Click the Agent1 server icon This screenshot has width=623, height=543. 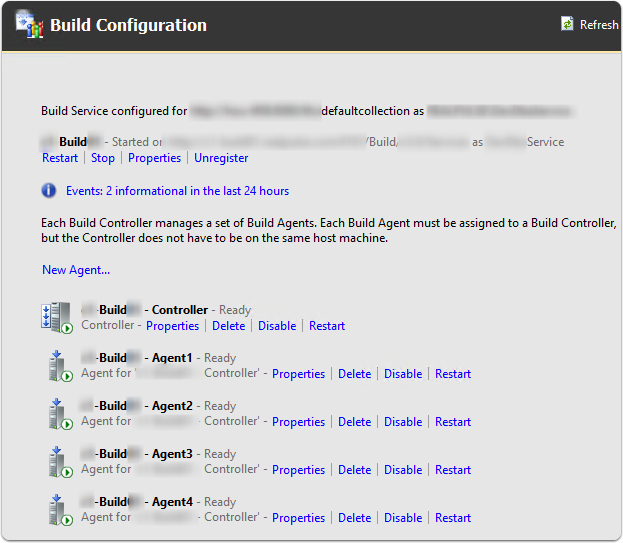61,366
